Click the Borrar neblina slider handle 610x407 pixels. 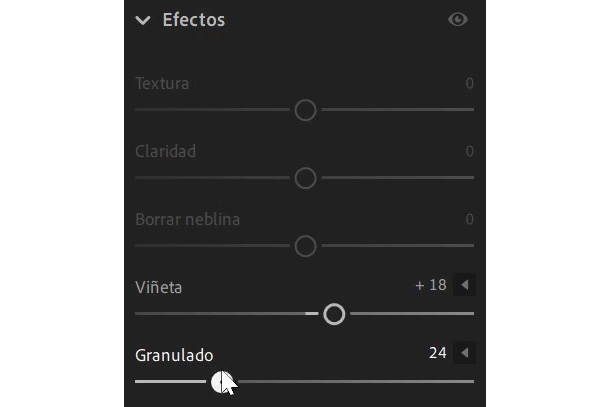click(305, 246)
